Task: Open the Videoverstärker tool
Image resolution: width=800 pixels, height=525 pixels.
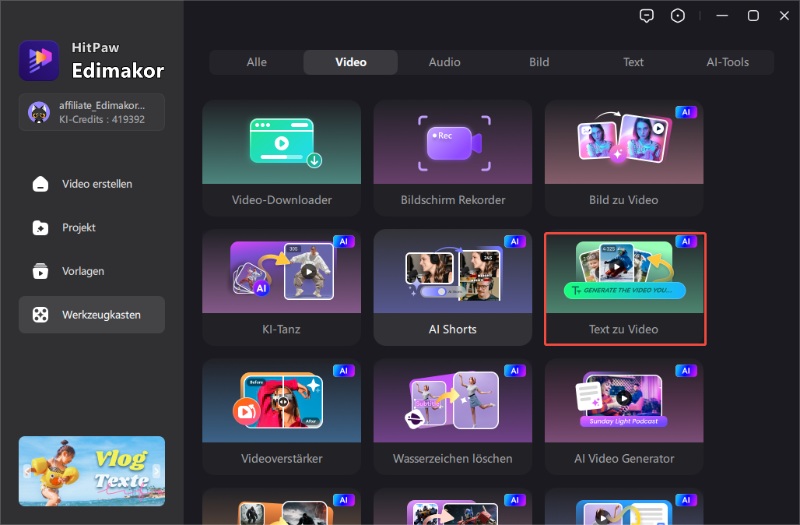Action: coord(281,417)
